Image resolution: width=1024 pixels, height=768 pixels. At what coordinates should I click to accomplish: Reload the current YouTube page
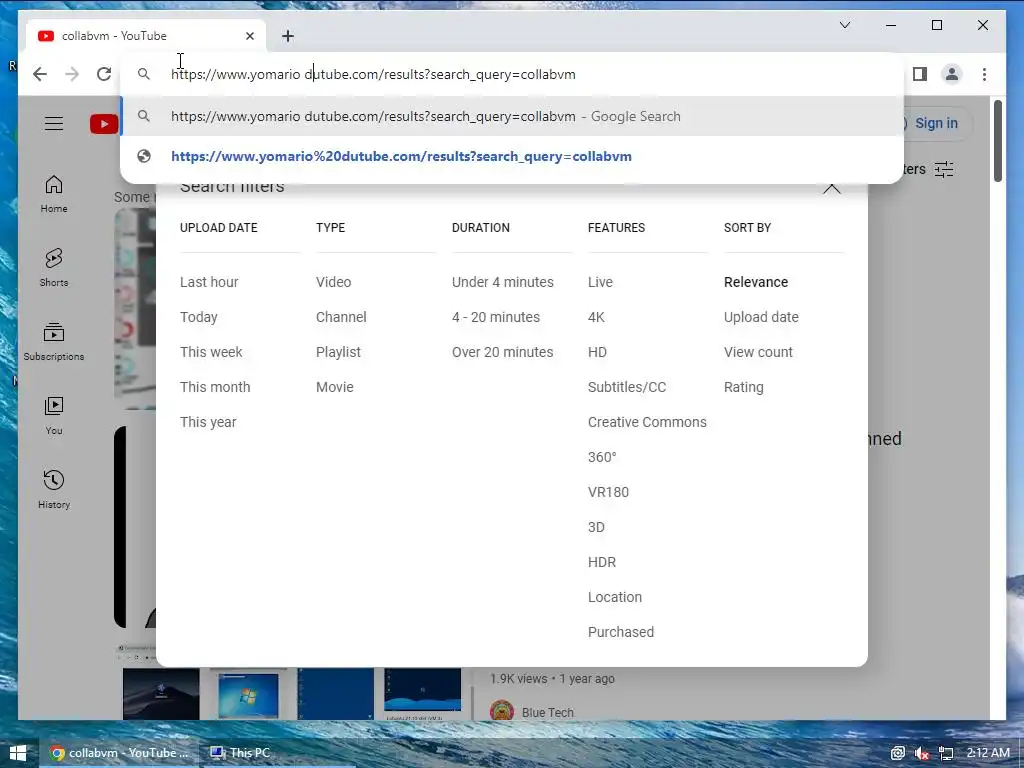104,74
